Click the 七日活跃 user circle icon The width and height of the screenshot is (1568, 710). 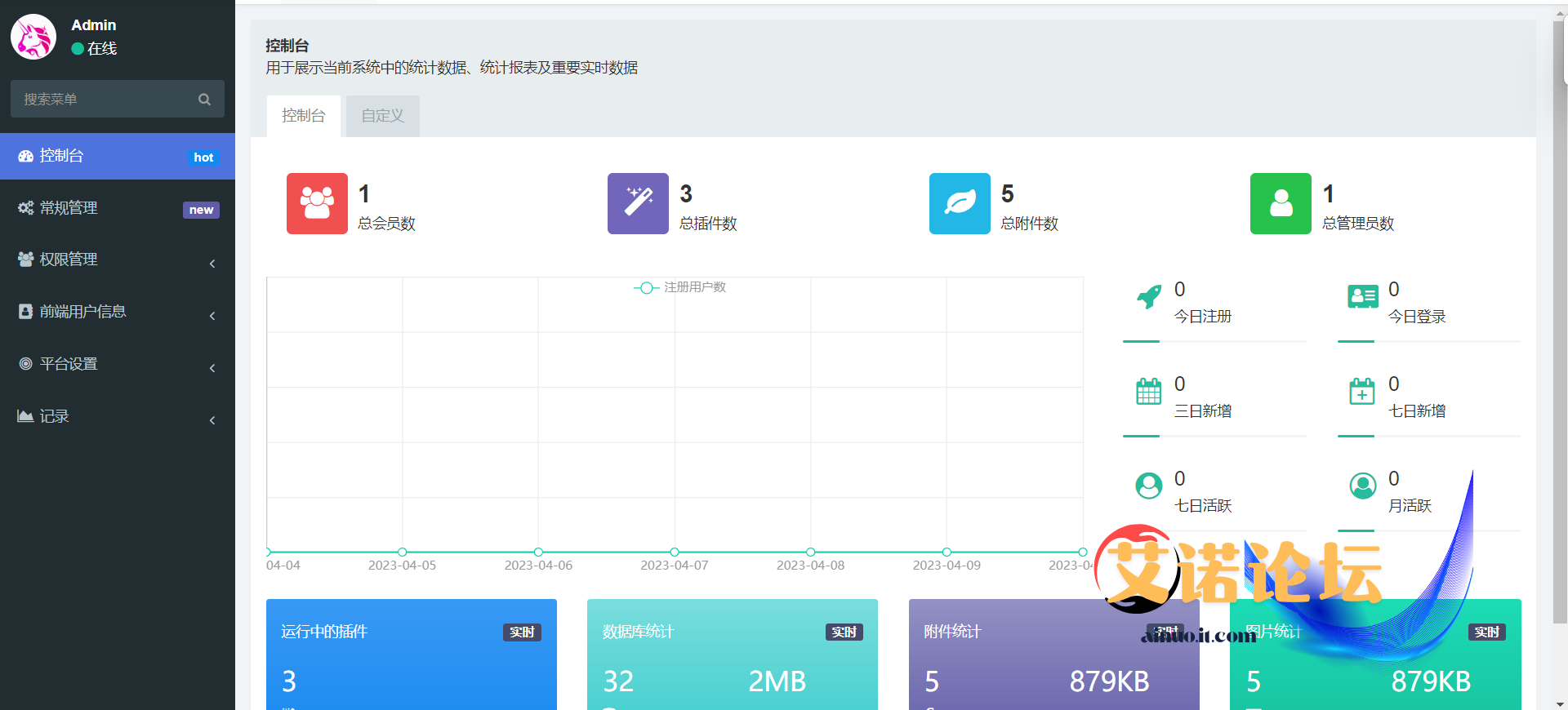coord(1149,486)
